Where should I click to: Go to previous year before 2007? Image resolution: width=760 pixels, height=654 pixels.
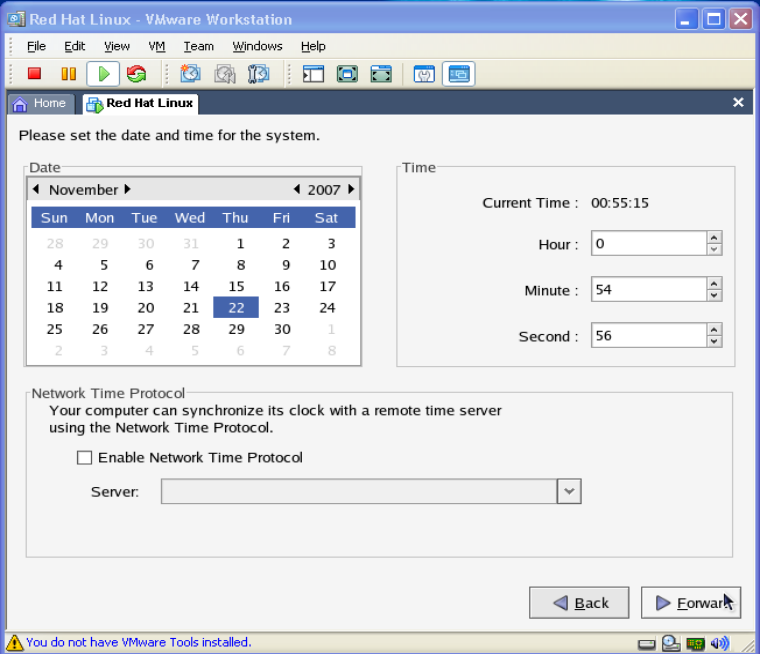pyautogui.click(x=297, y=189)
